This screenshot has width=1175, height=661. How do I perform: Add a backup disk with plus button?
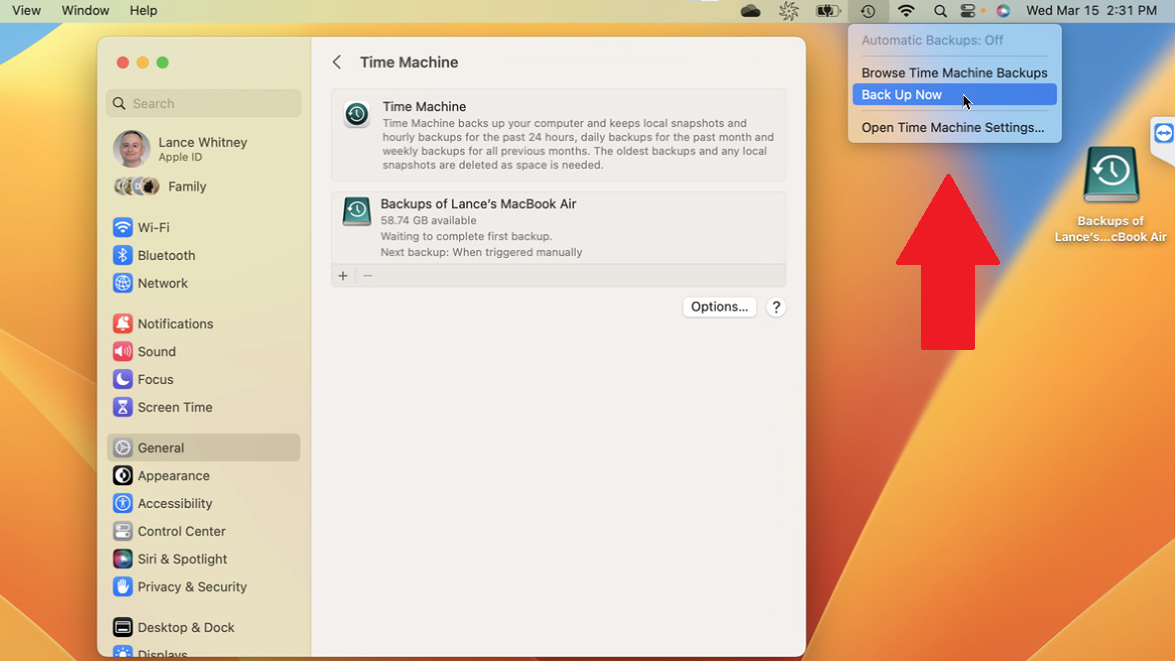343,276
